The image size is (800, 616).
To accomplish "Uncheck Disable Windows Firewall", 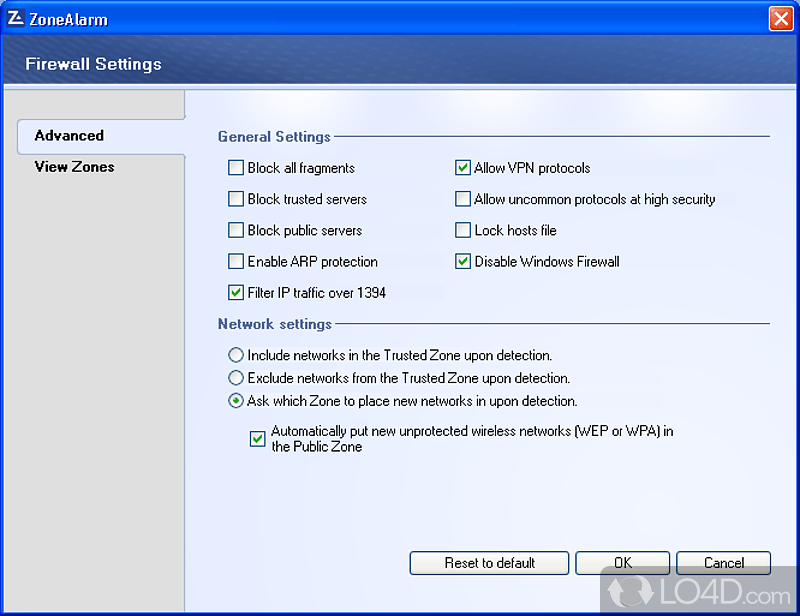I will [x=463, y=262].
